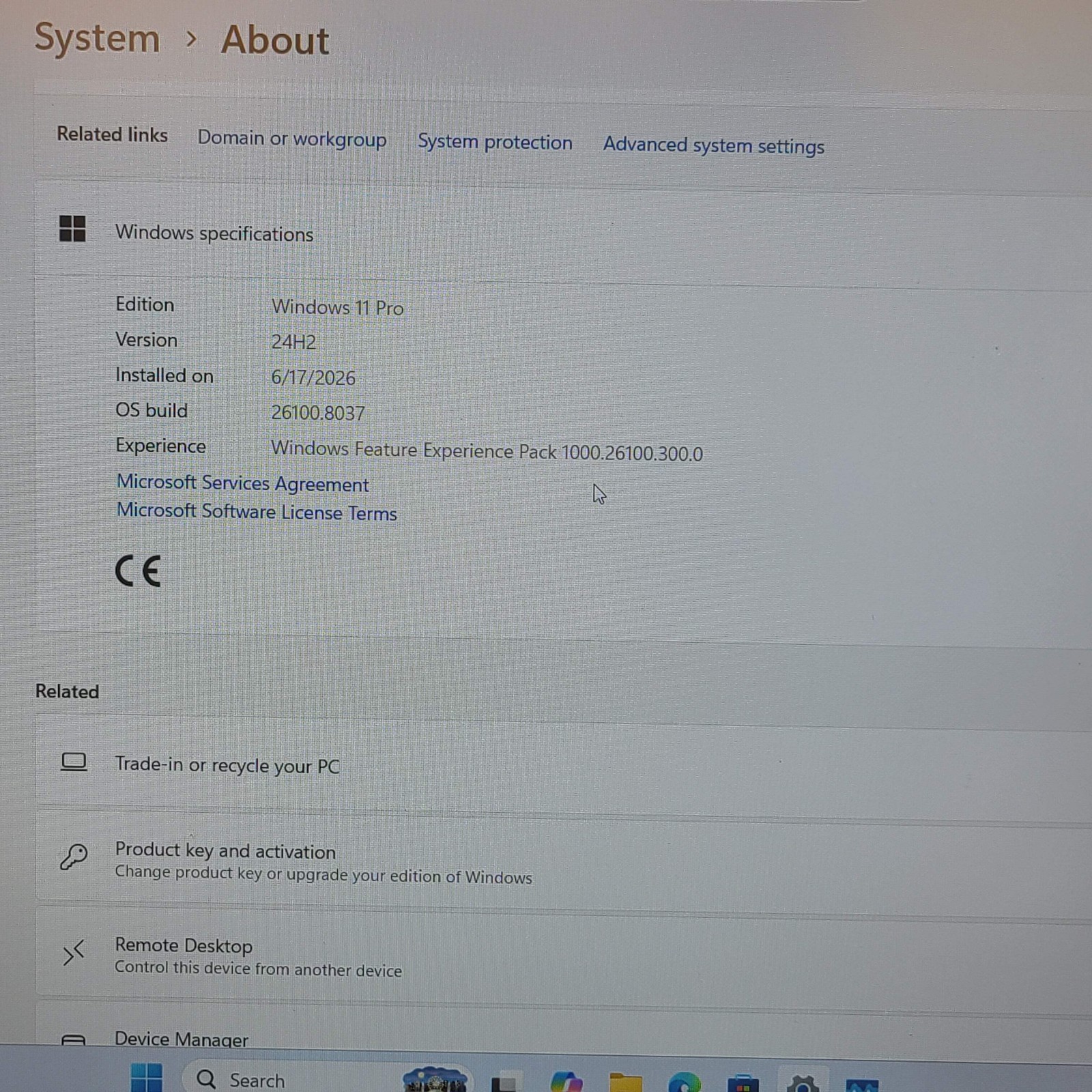Select Windows Feature Experience Pack text
The image size is (1092, 1092).
[487, 451]
